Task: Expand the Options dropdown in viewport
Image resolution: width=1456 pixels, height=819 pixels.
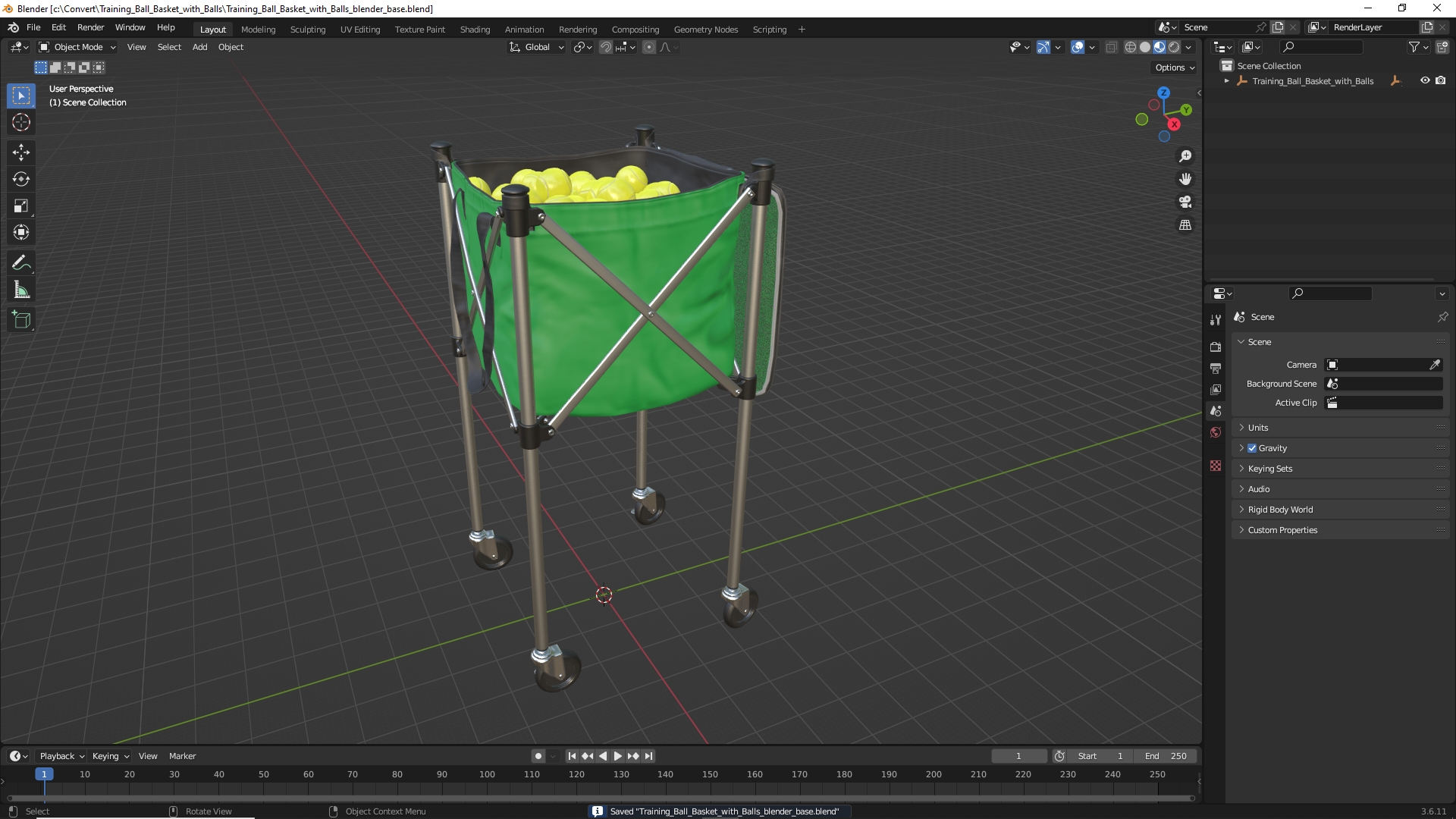Action: (1175, 67)
